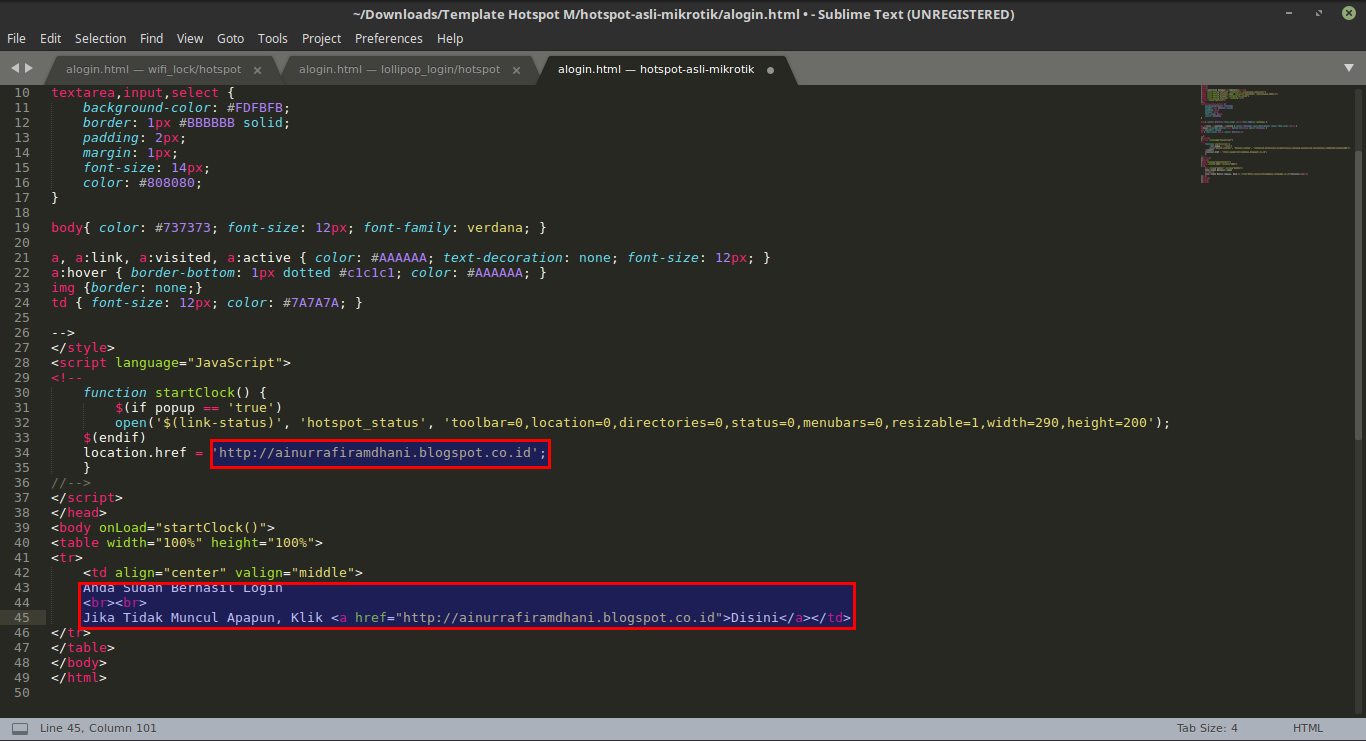Image resolution: width=1366 pixels, height=741 pixels.
Task: Click the 'img {border: none;}' rule
Action: [x=127, y=288]
